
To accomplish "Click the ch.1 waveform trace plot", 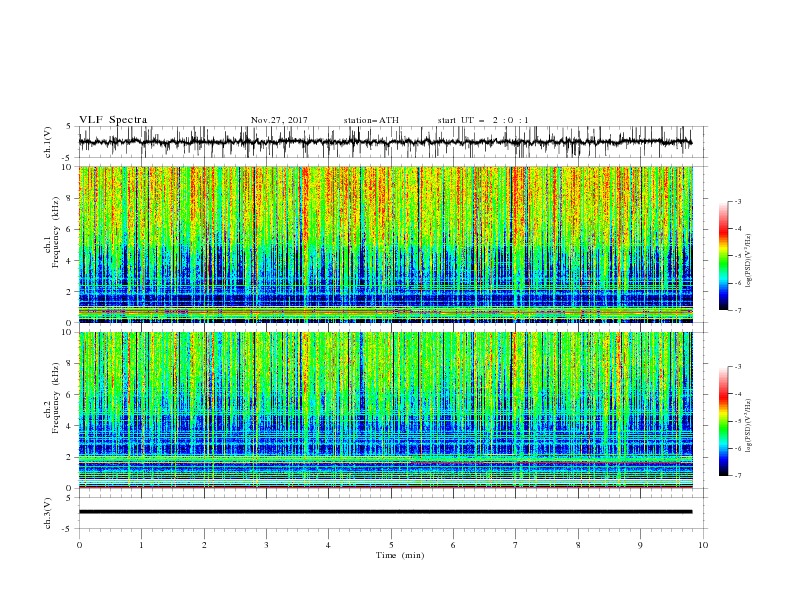I will [x=385, y=142].
